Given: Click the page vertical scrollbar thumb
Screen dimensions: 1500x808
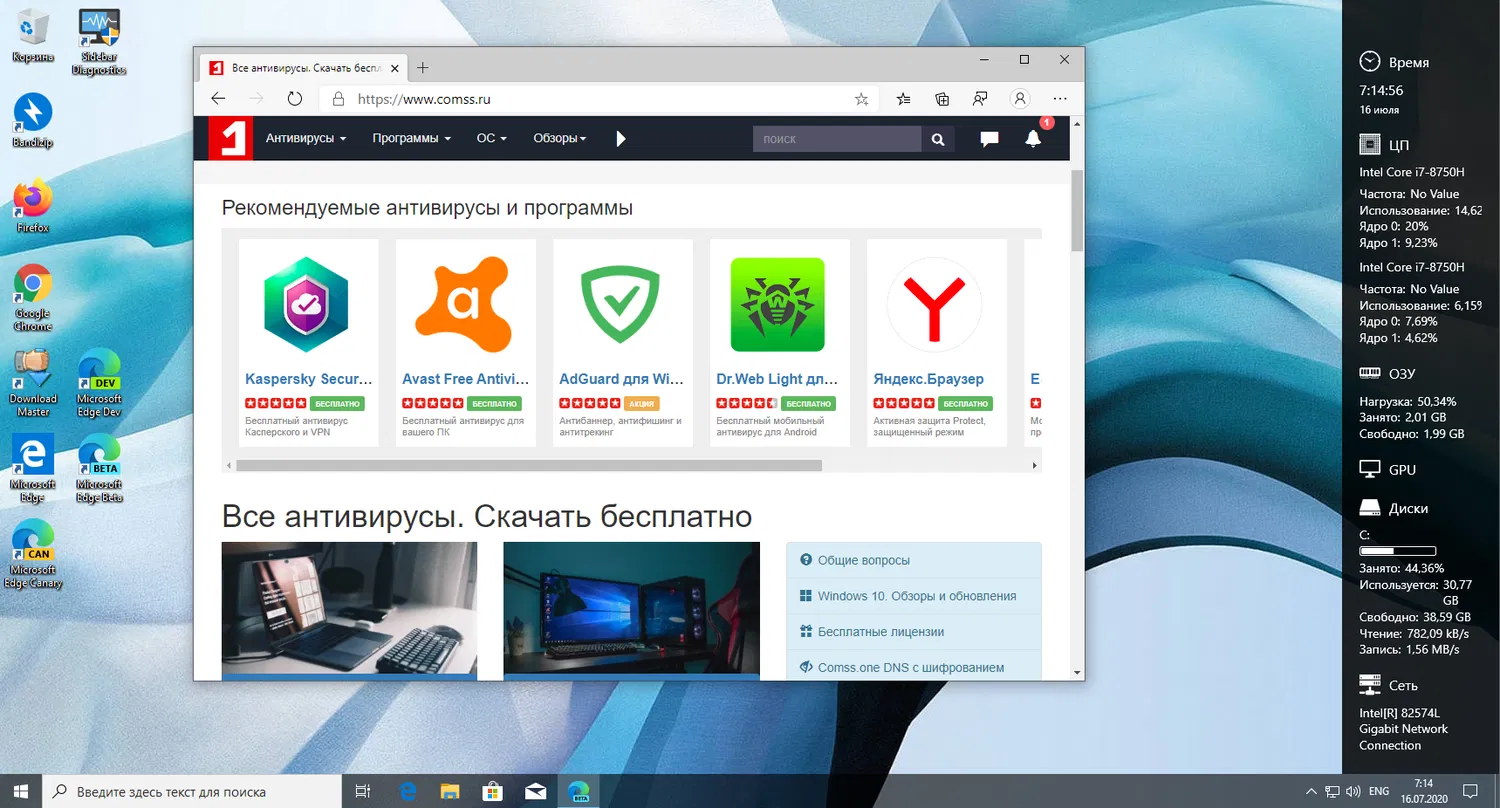Looking at the screenshot, I should (1077, 210).
